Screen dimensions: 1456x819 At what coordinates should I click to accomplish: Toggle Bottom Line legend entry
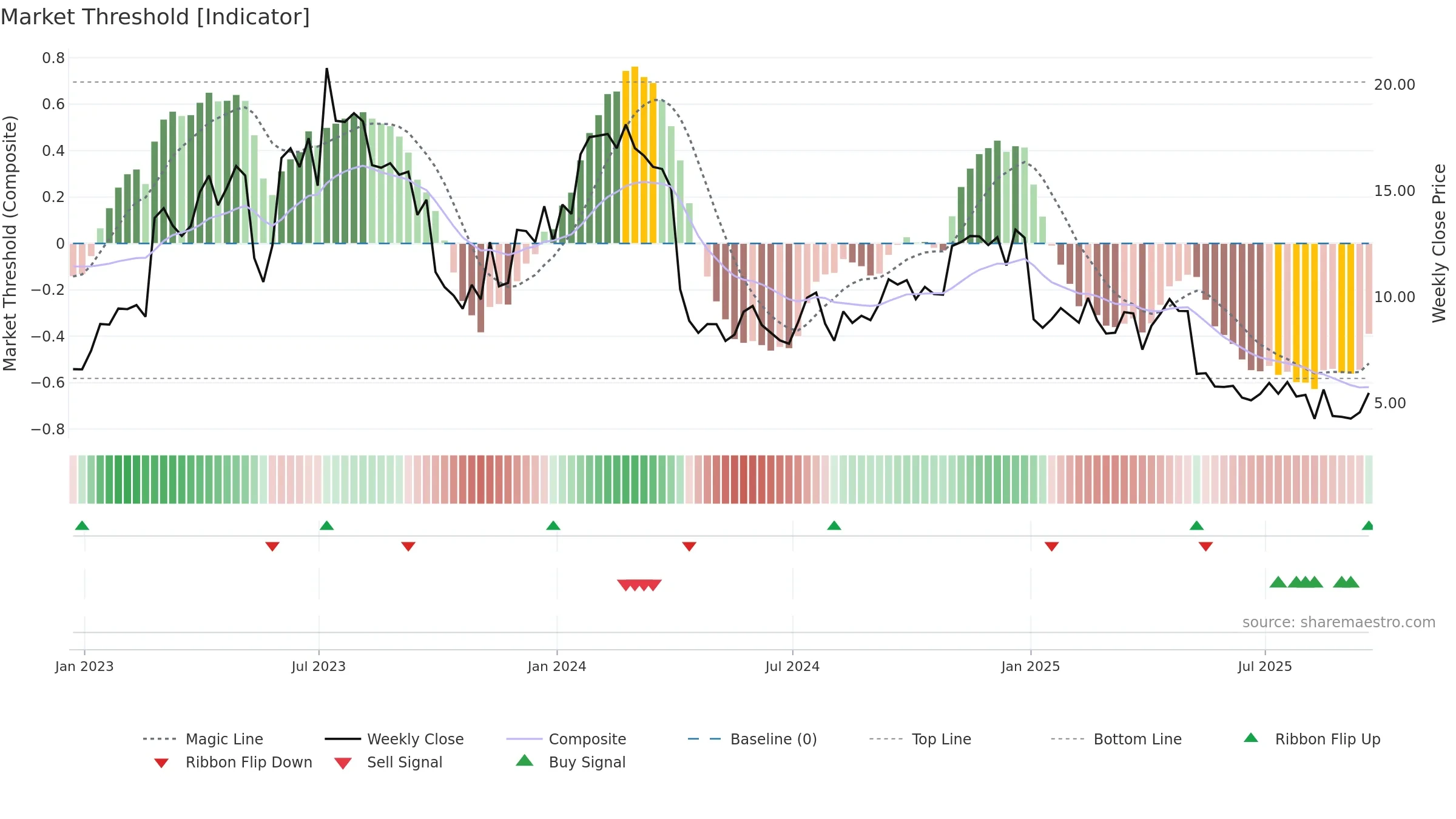click(x=1116, y=739)
